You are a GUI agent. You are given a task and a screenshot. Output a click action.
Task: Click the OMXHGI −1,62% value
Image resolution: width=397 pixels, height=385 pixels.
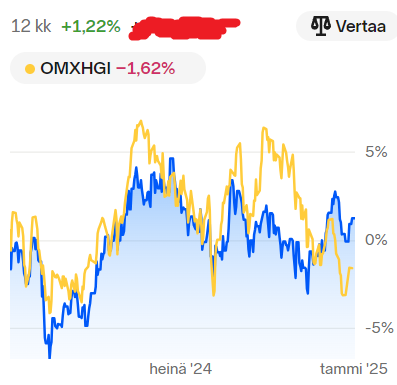(145, 69)
